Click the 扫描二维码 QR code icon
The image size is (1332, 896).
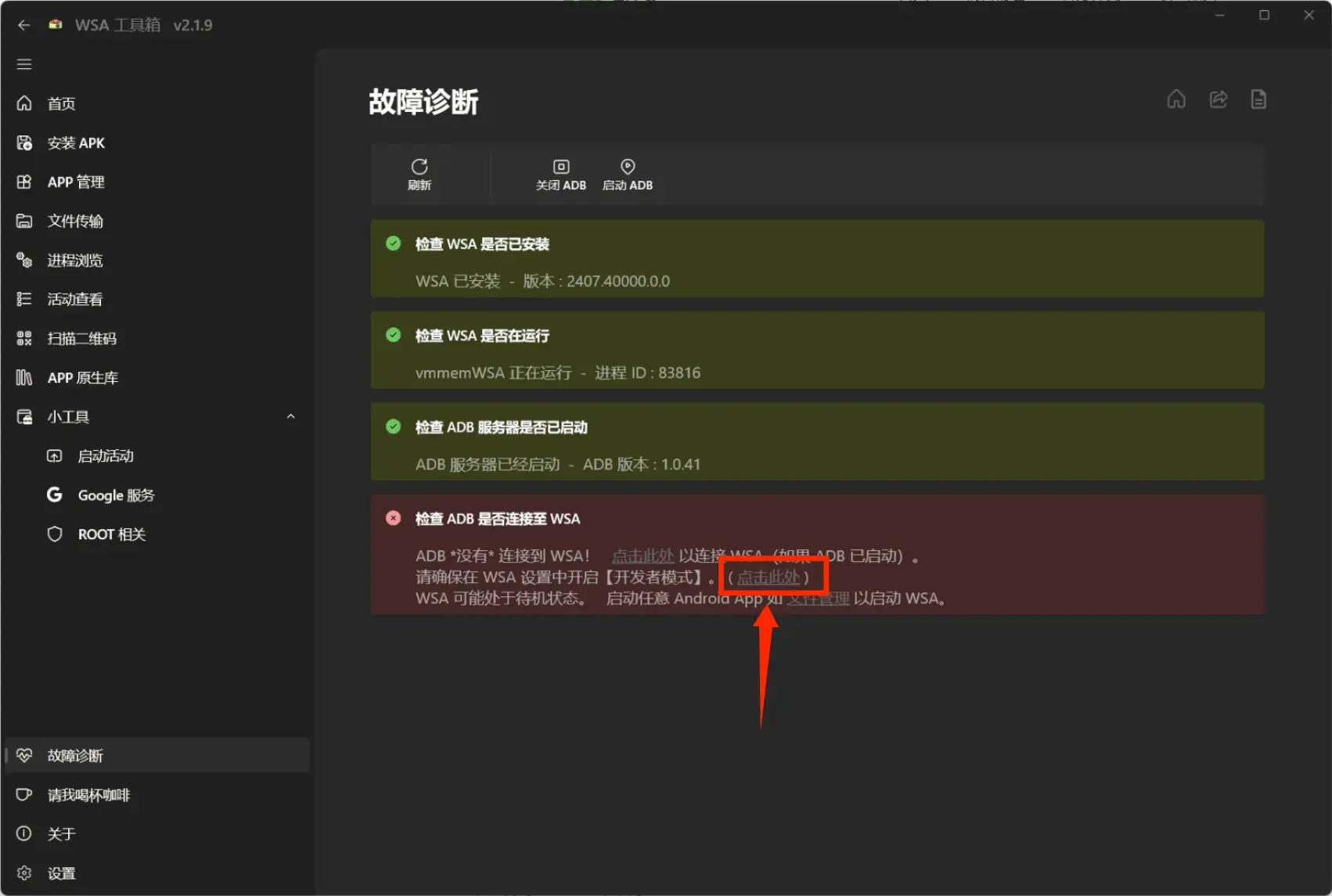click(24, 338)
